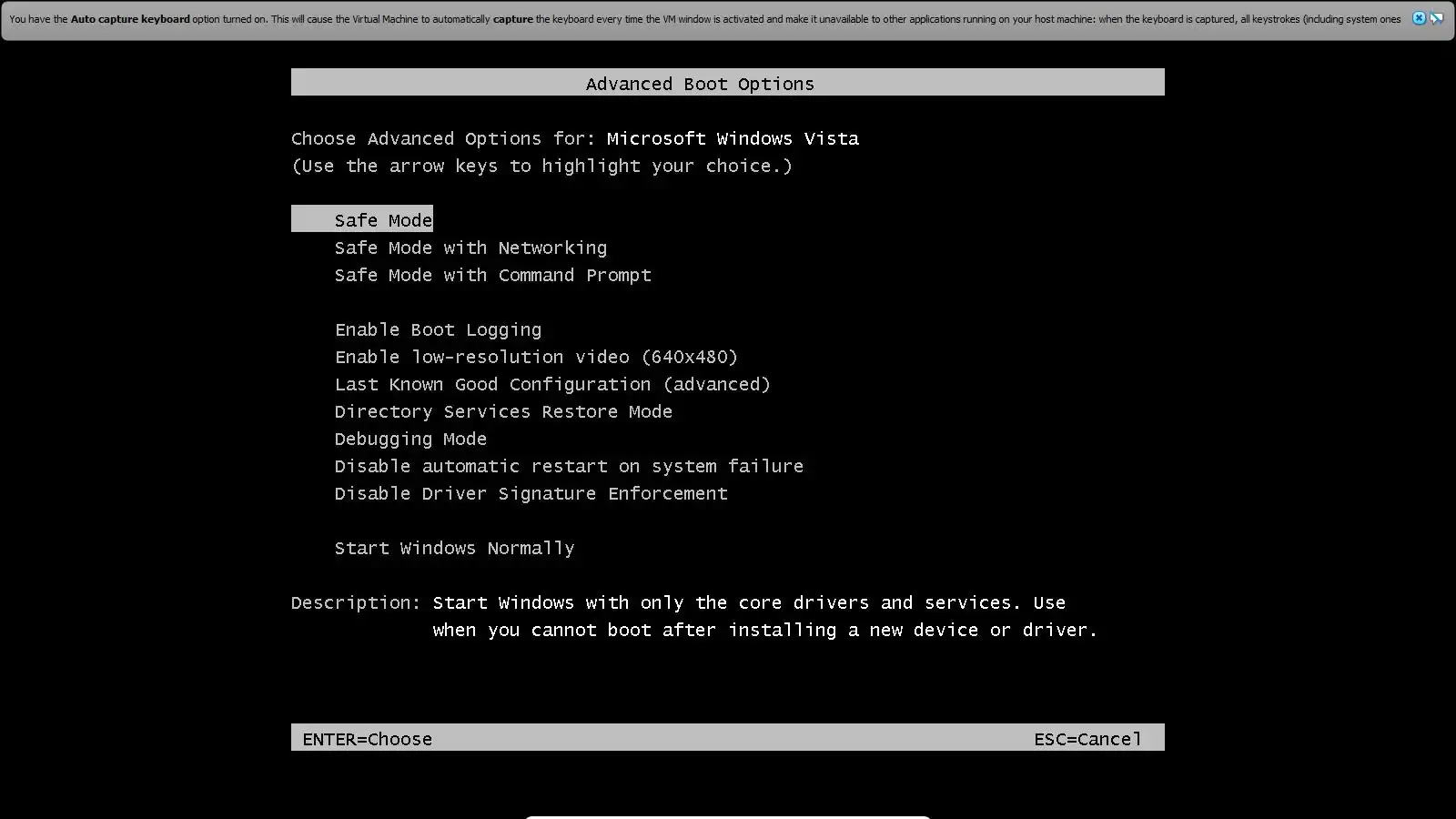Click the Description label text

point(356,602)
